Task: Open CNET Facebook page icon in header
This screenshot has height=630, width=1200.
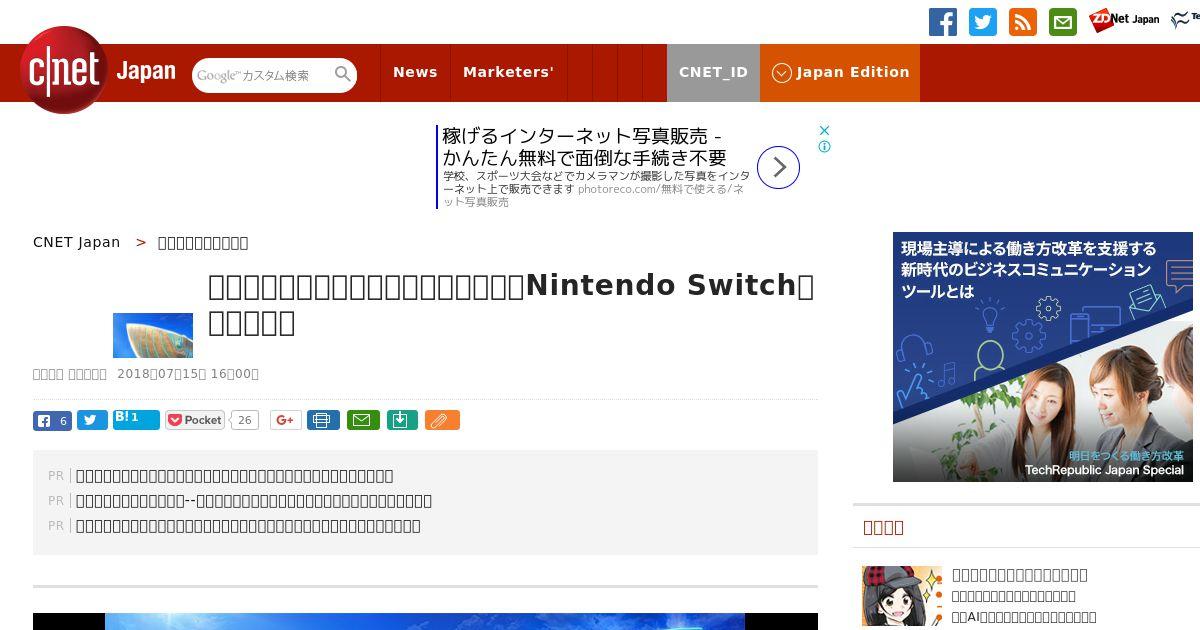Action: (943, 22)
